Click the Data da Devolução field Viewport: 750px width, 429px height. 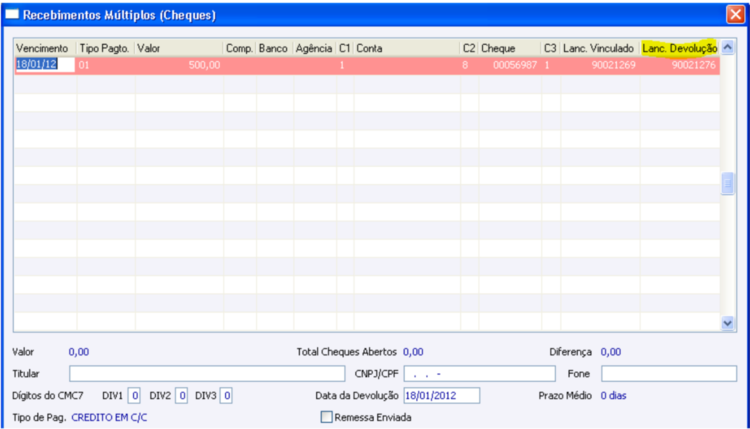(x=441, y=396)
